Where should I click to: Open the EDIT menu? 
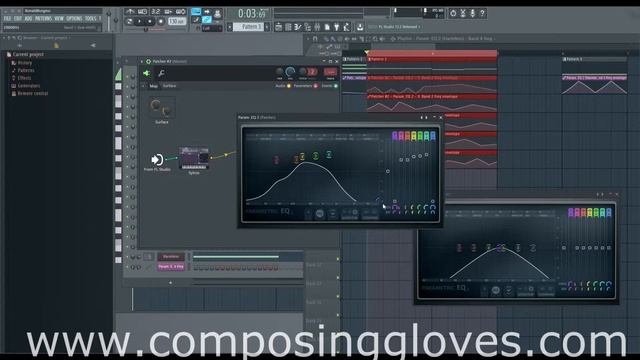pos(18,19)
